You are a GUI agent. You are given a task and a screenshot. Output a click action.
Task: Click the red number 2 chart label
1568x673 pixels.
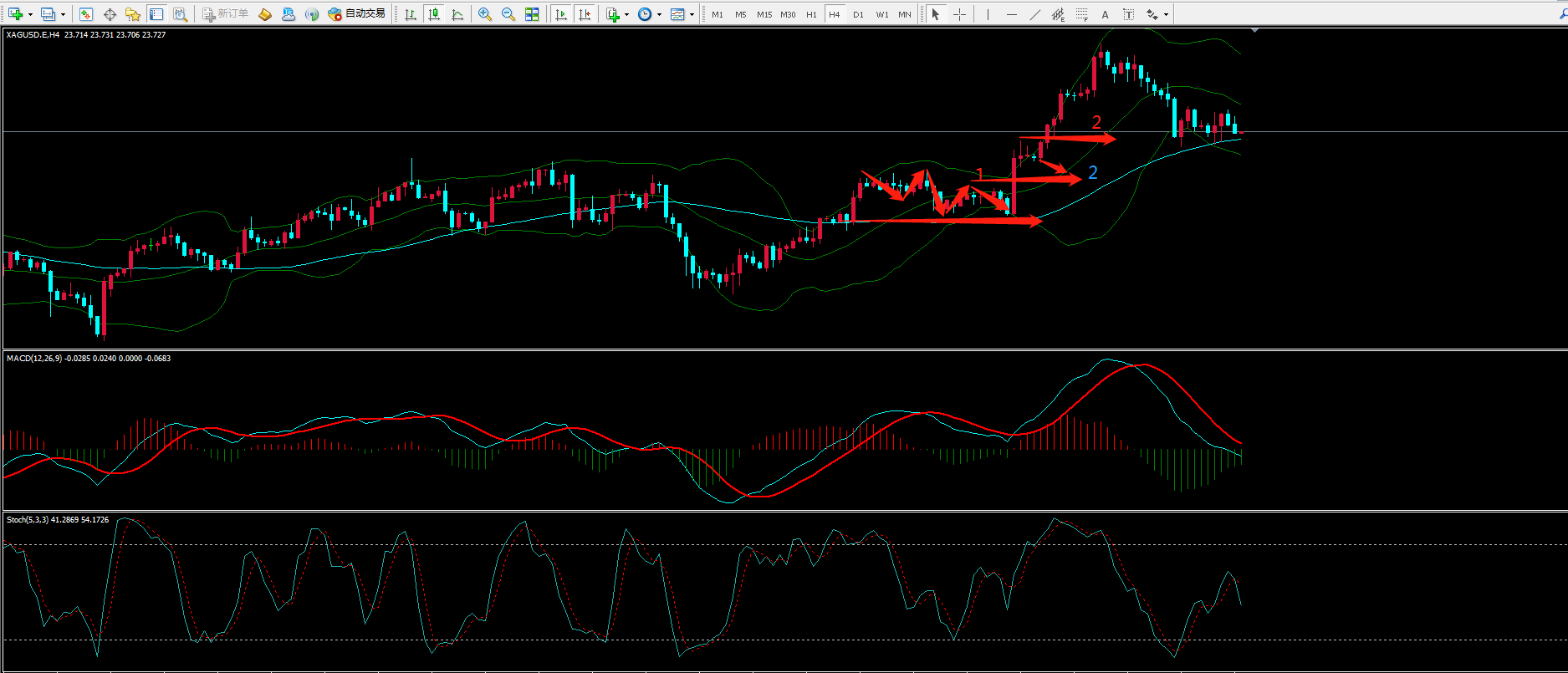[x=1096, y=122]
